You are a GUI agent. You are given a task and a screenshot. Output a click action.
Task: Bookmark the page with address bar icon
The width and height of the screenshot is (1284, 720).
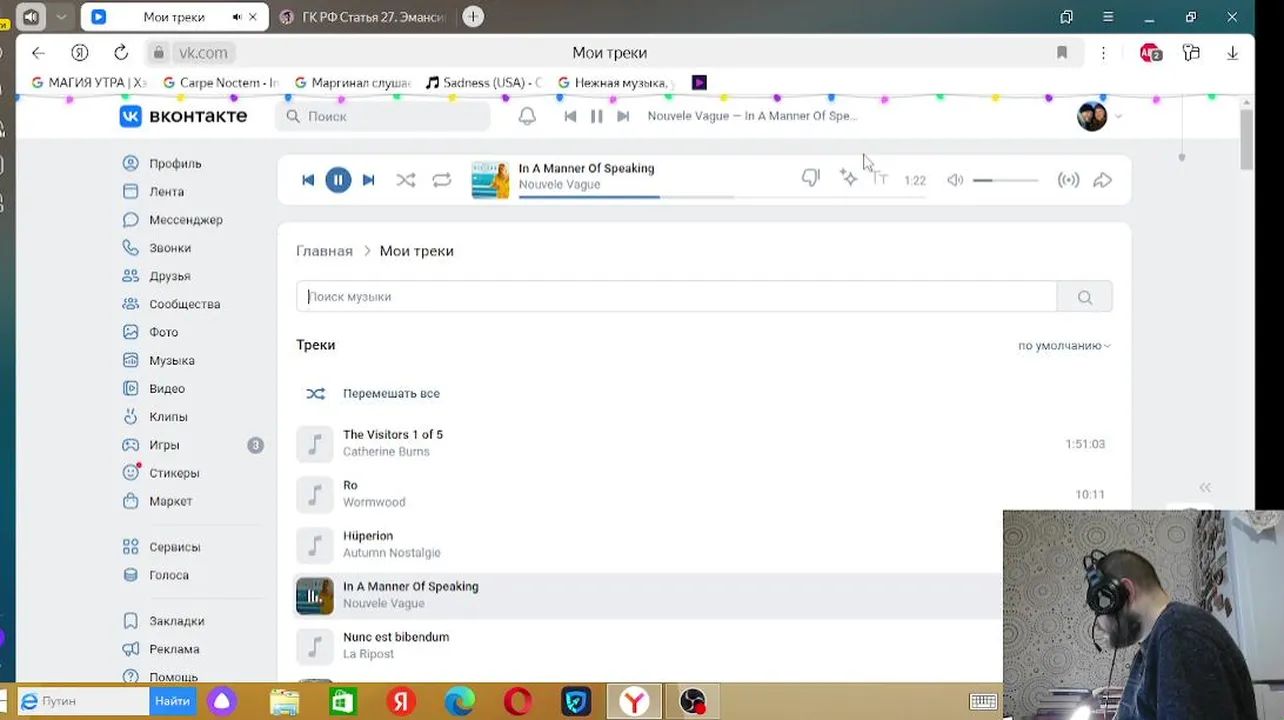click(x=1062, y=53)
